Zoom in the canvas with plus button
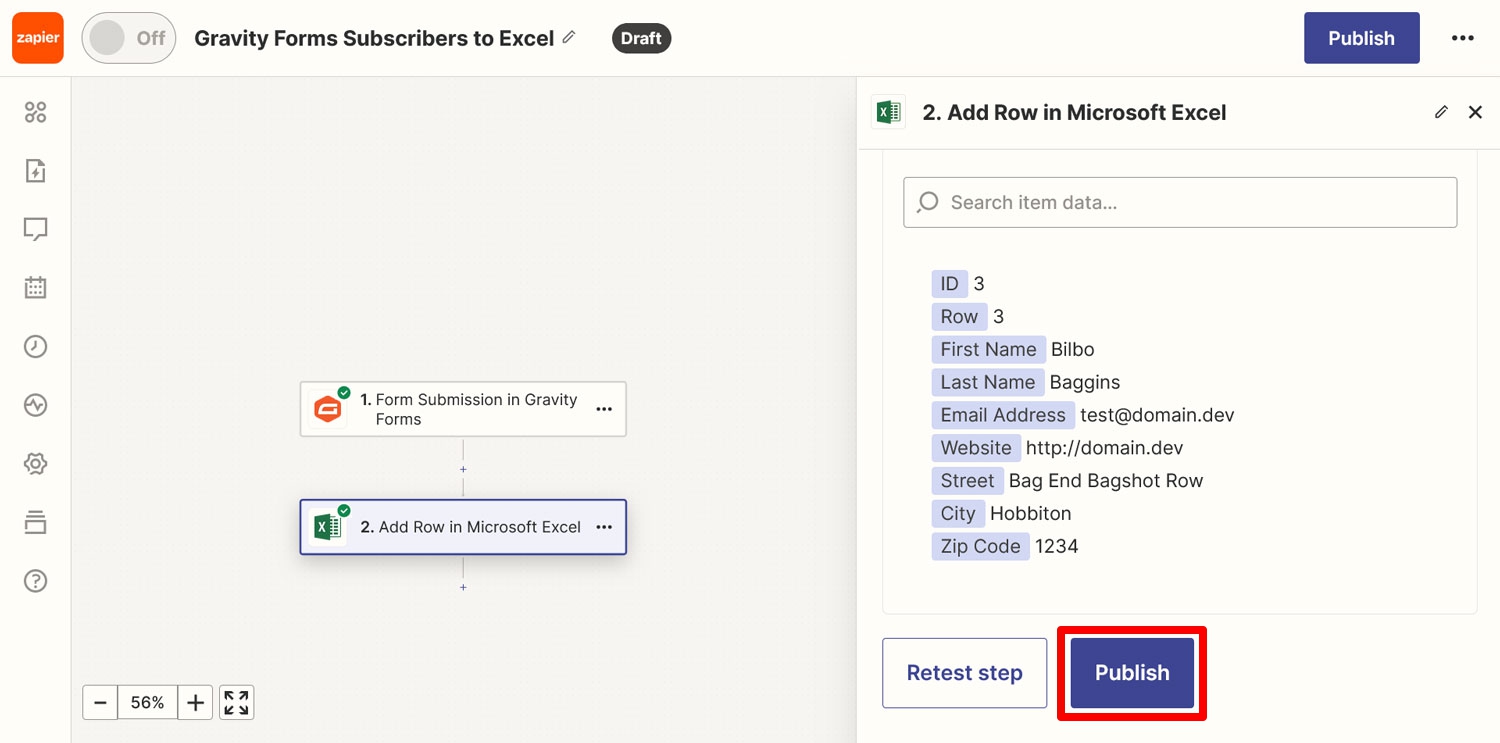Image resolution: width=1500 pixels, height=743 pixels. [195, 703]
